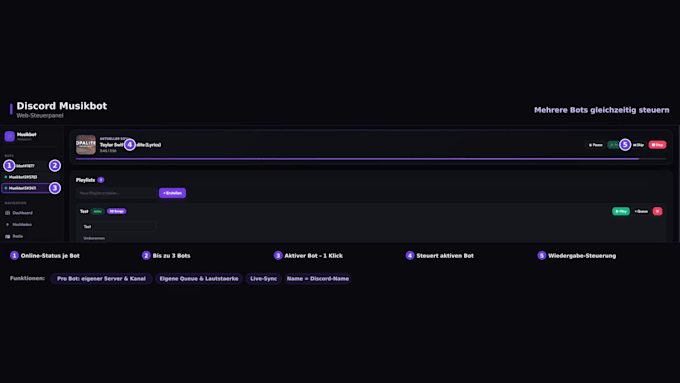Seek on the purple song progress bar
This screenshot has height=383, width=680.
pyautogui.click(x=371, y=159)
